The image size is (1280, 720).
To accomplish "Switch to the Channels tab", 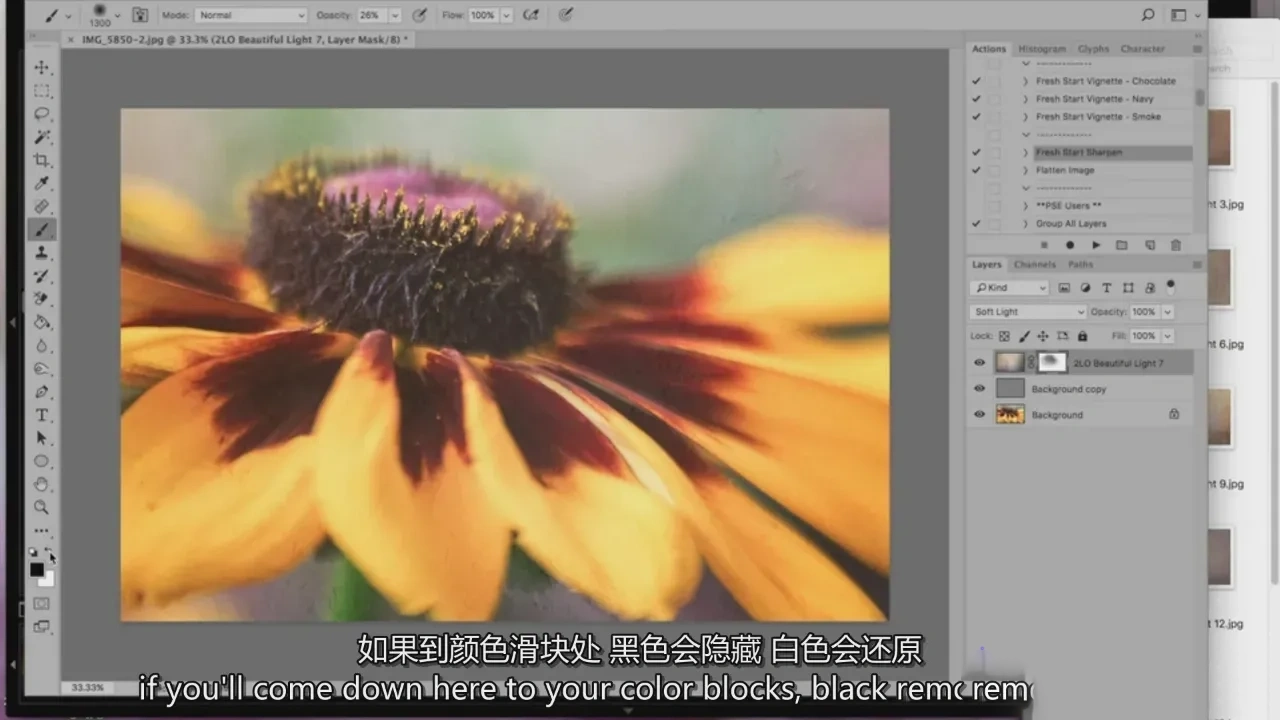I will point(1034,265).
